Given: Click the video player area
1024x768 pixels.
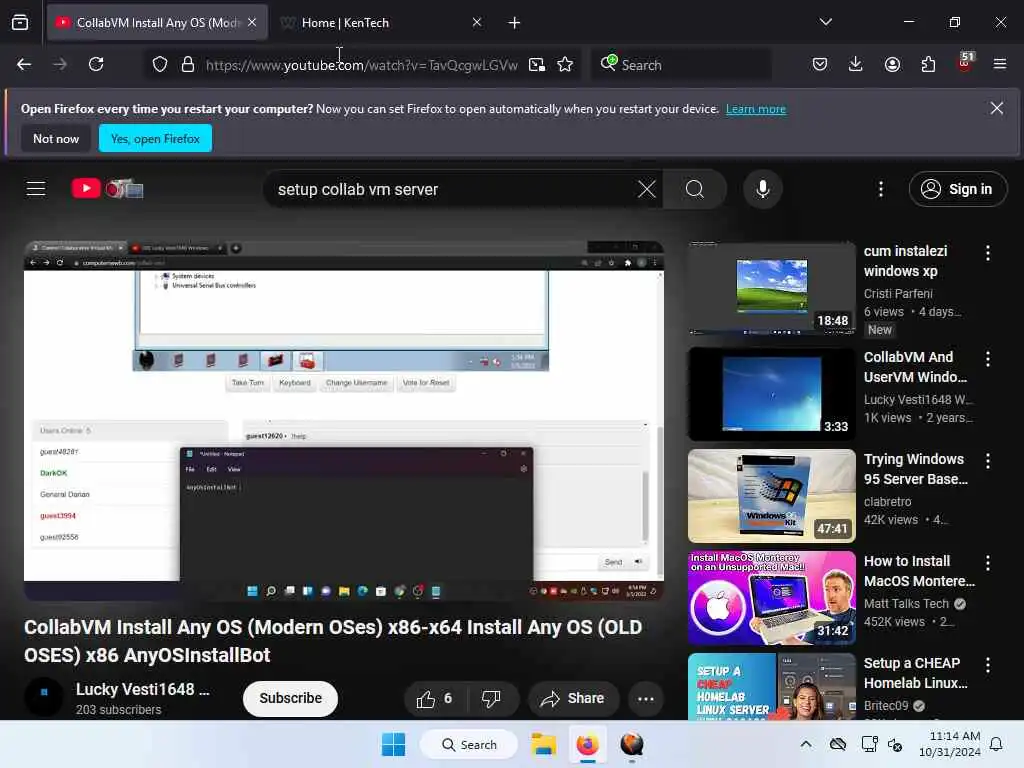Looking at the screenshot, I should coord(344,421).
